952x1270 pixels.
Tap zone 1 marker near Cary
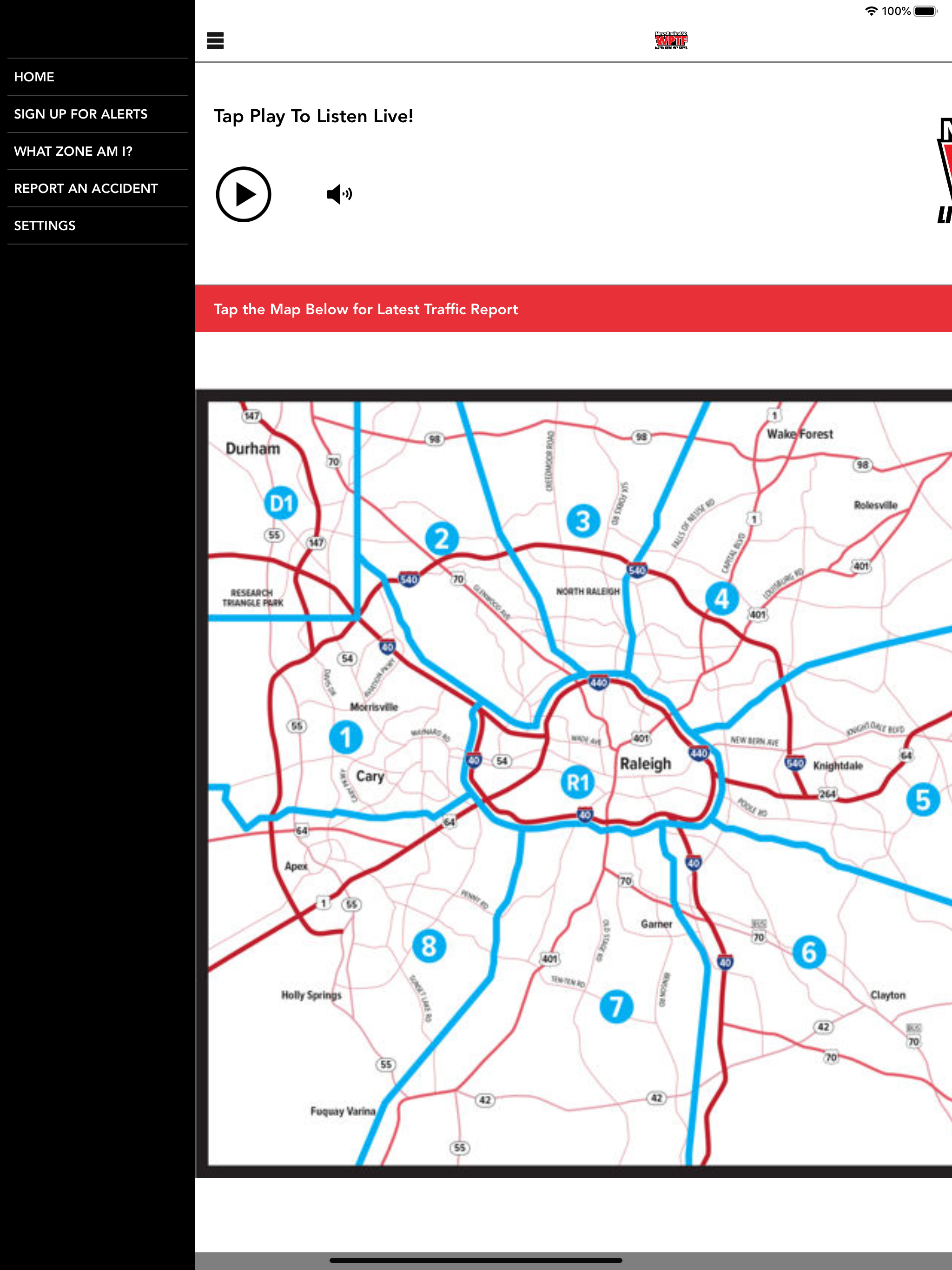click(x=346, y=737)
